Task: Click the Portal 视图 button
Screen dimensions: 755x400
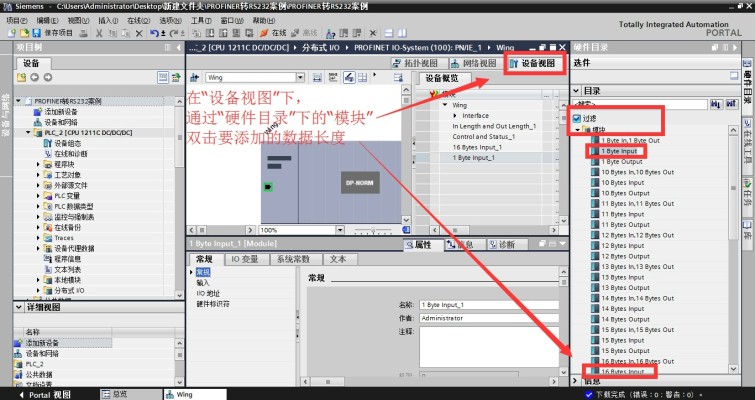Action: click(45, 395)
